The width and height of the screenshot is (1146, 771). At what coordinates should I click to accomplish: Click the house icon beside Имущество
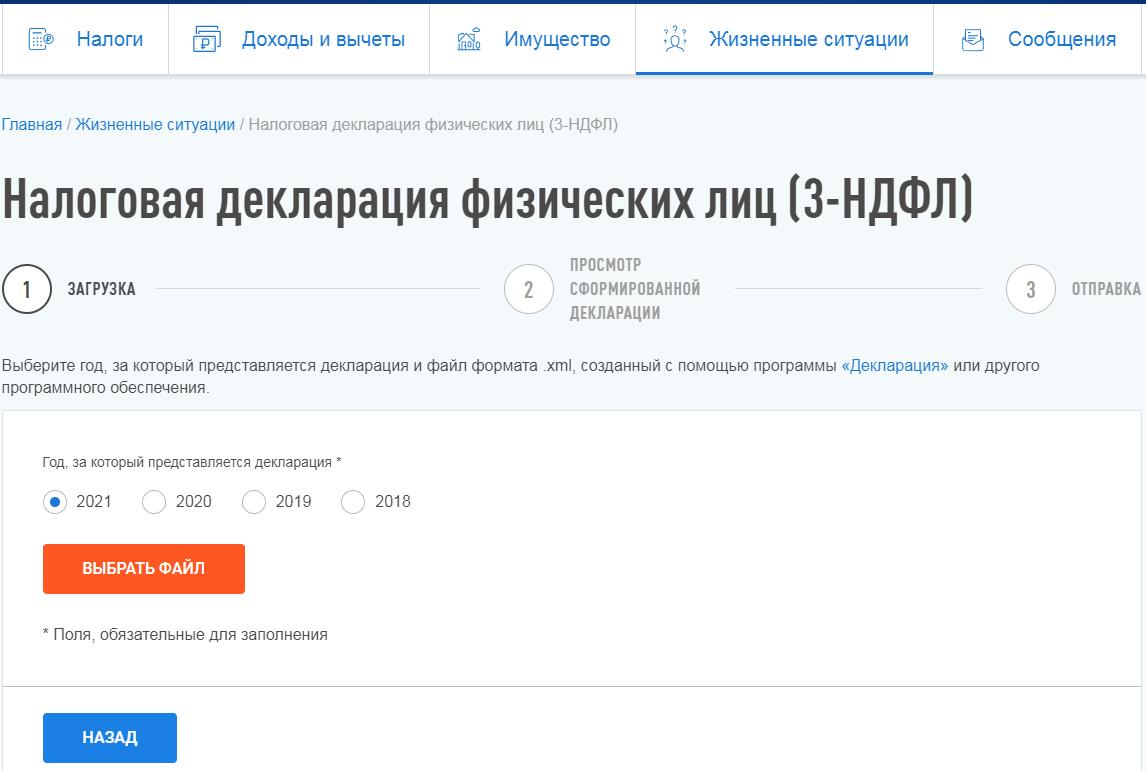pyautogui.click(x=468, y=40)
